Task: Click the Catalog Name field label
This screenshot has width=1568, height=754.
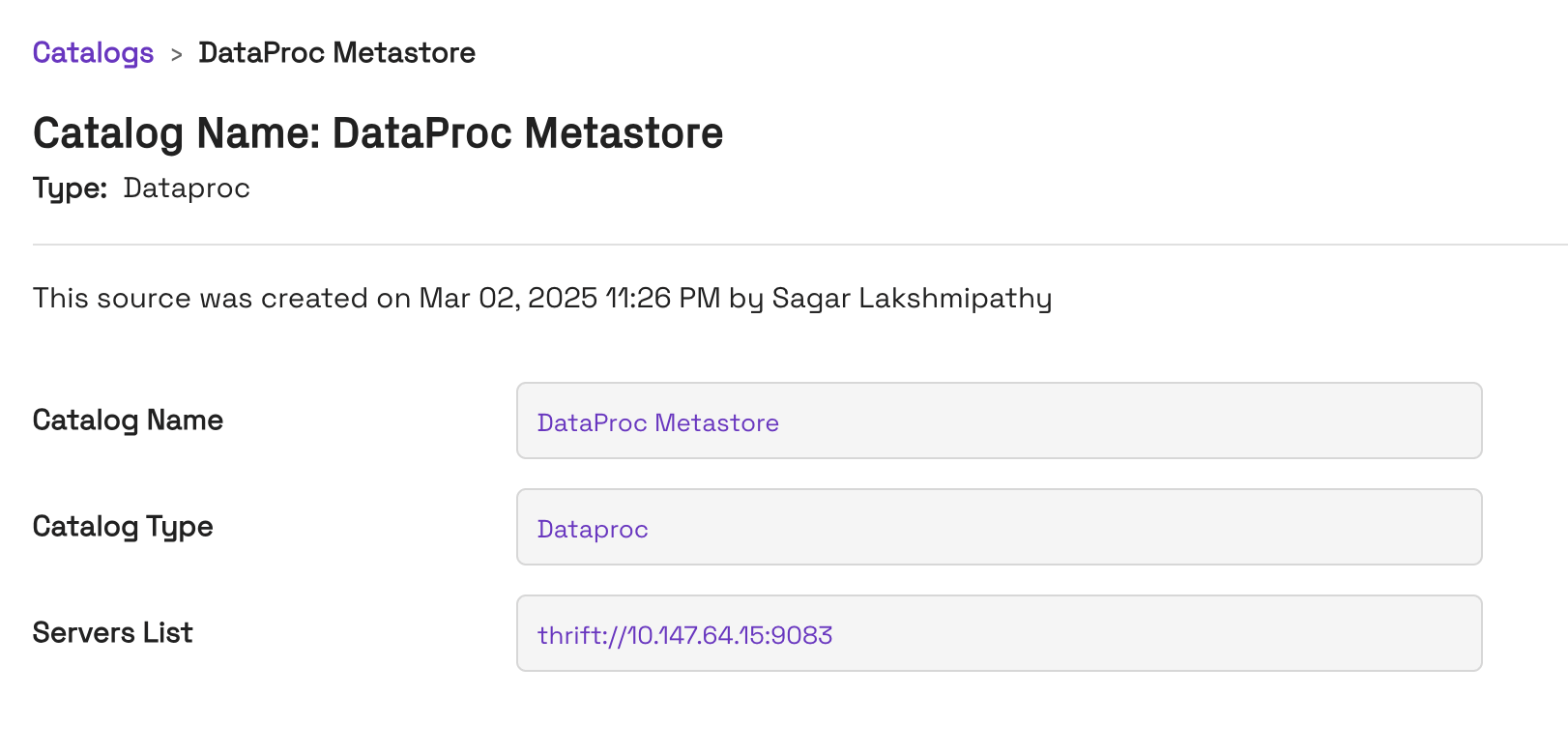Action: (x=128, y=420)
